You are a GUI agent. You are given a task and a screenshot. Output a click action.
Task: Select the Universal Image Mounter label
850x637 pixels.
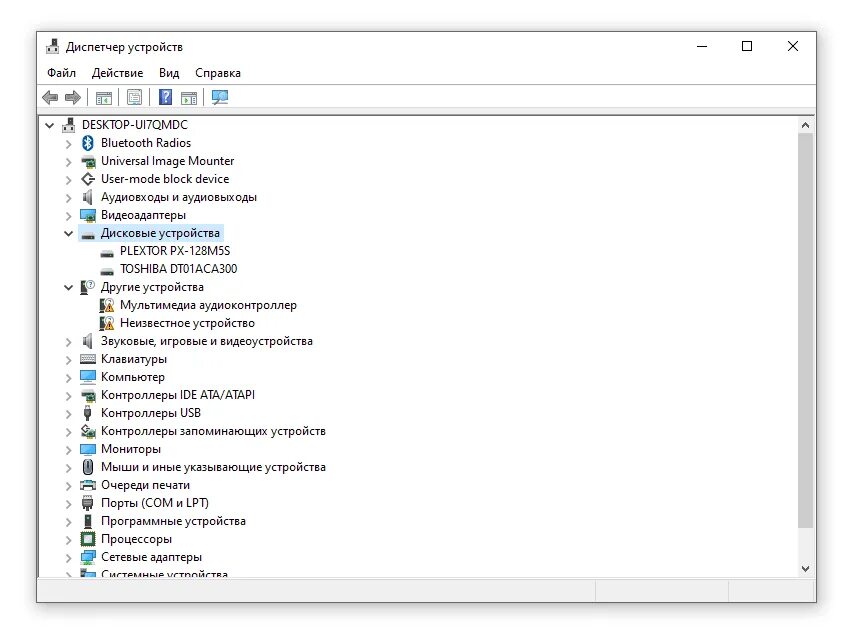click(168, 161)
